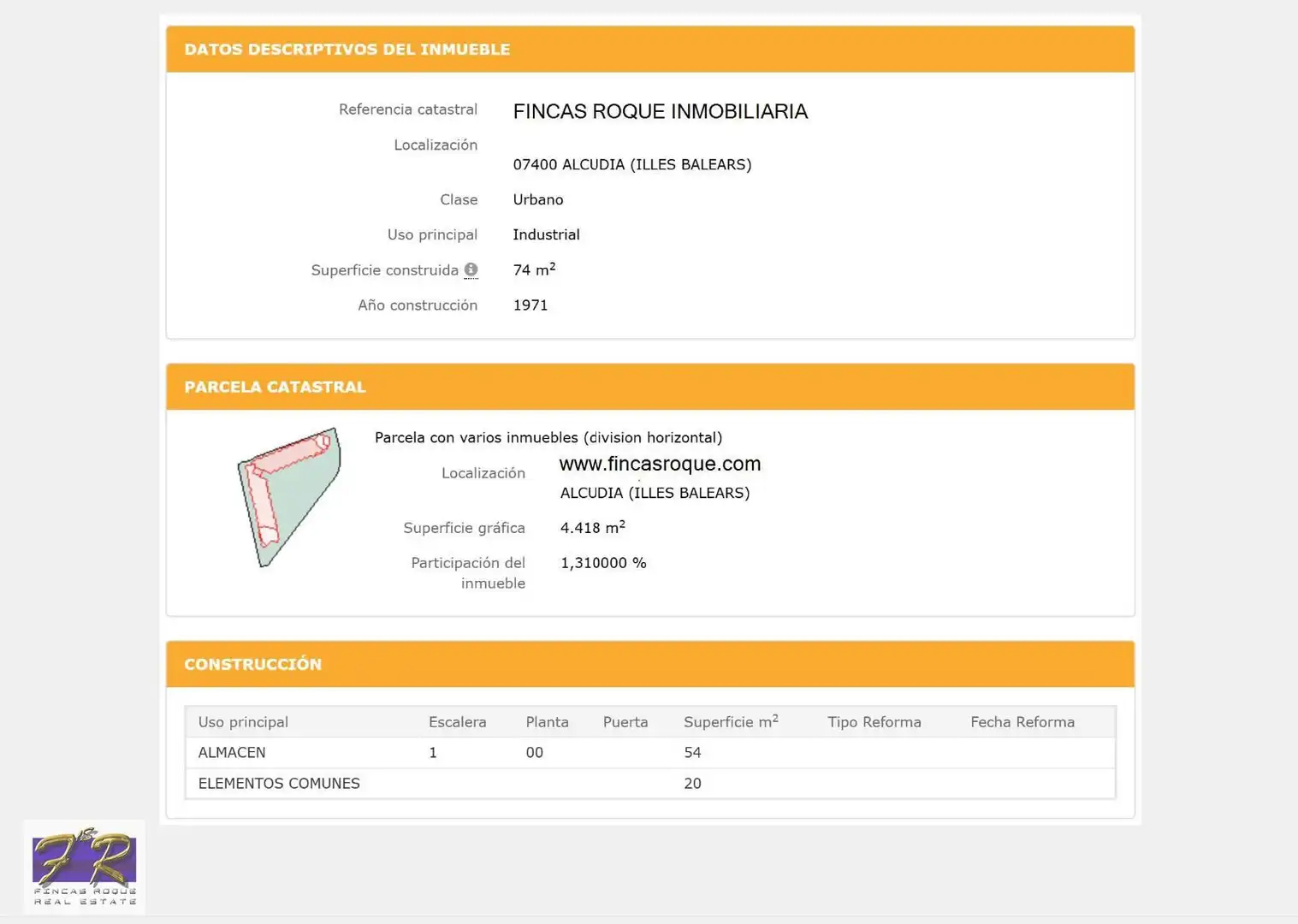Click the Superficie m² column header

(x=731, y=721)
